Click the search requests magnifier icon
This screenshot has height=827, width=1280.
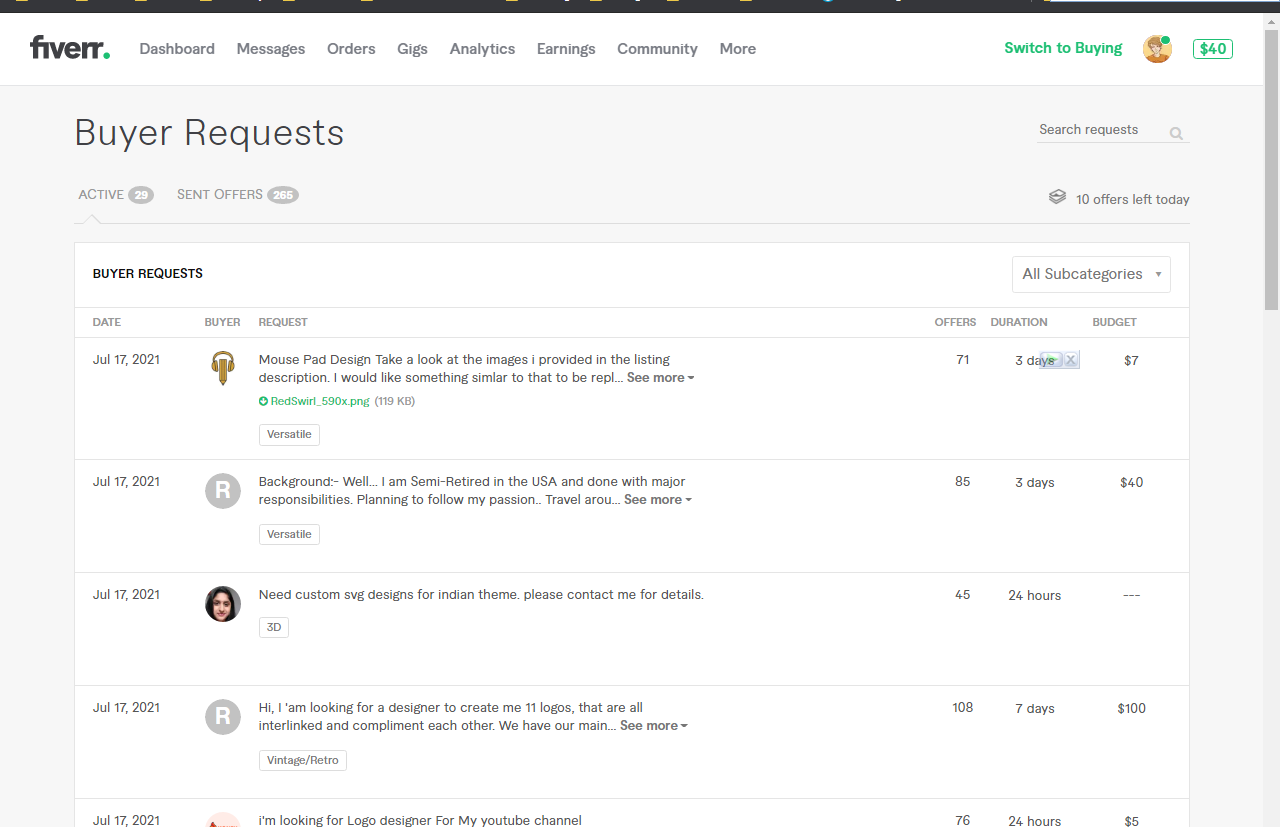coord(1176,133)
